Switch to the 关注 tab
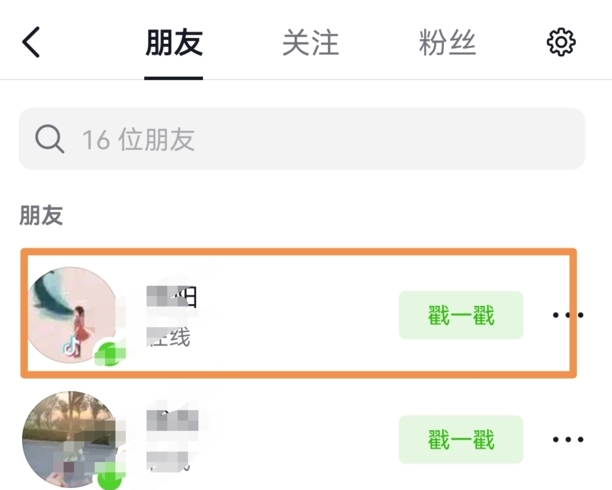The image size is (612, 490). tap(310, 42)
